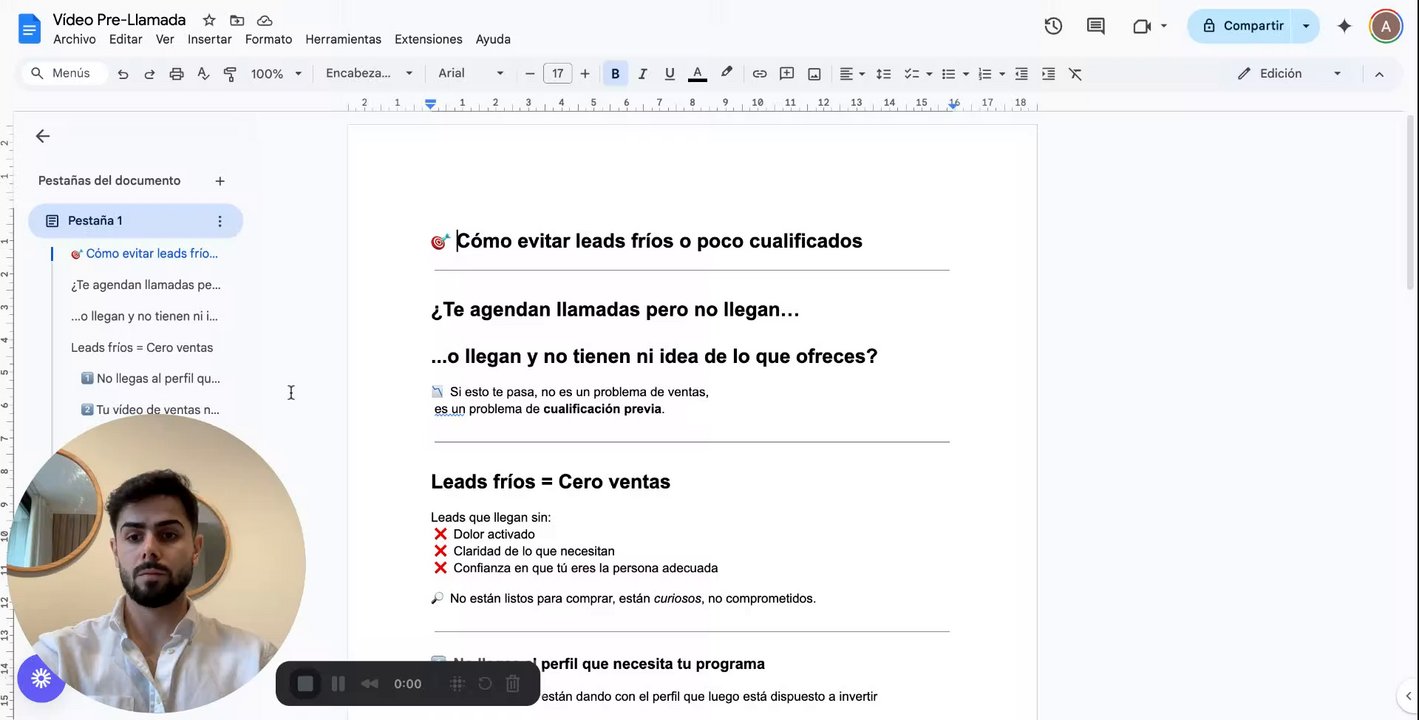Open the bulleted list options arrow
The width and height of the screenshot is (1419, 720).
[966, 74]
